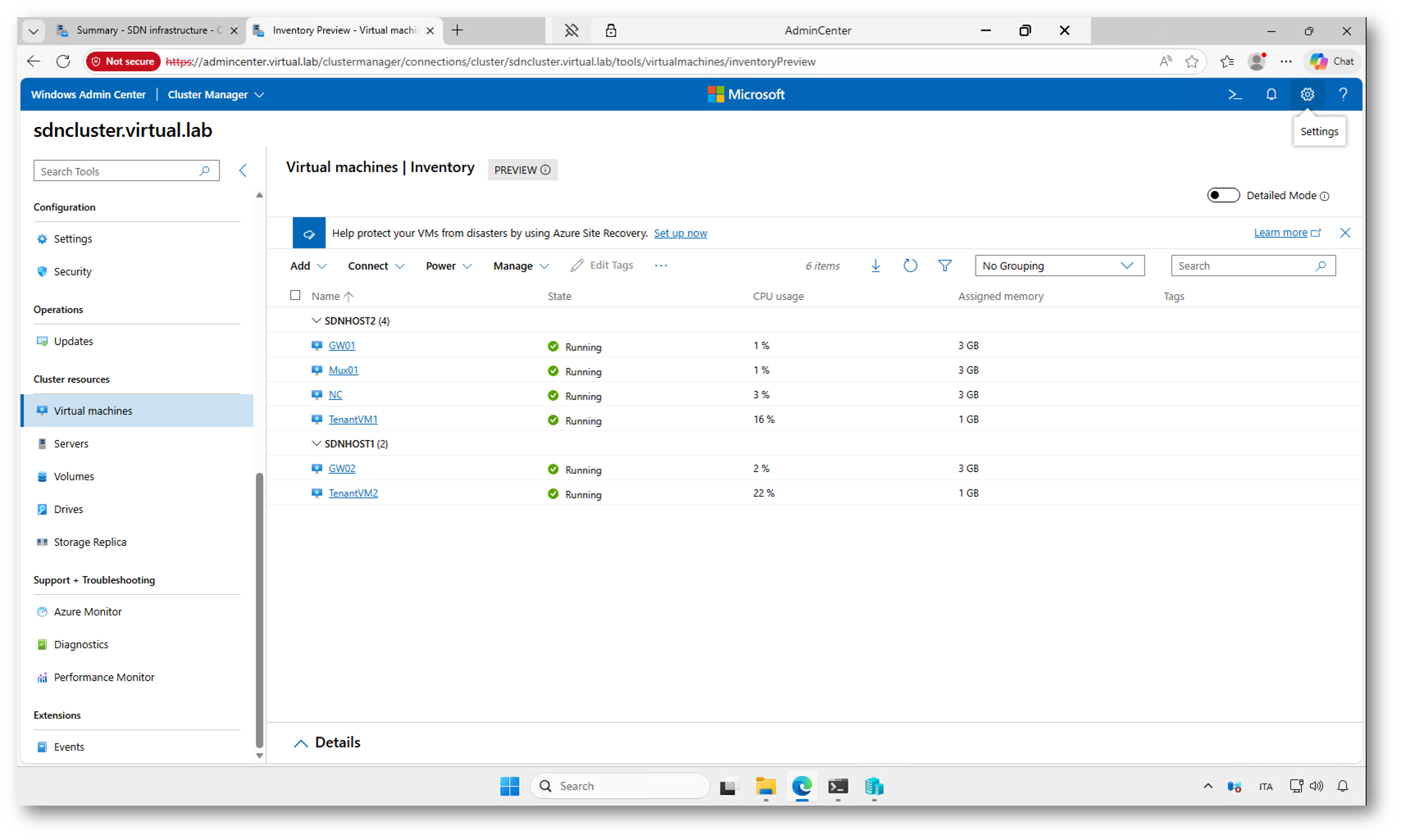Enable the Detailed Mode toggle

coord(1222,195)
